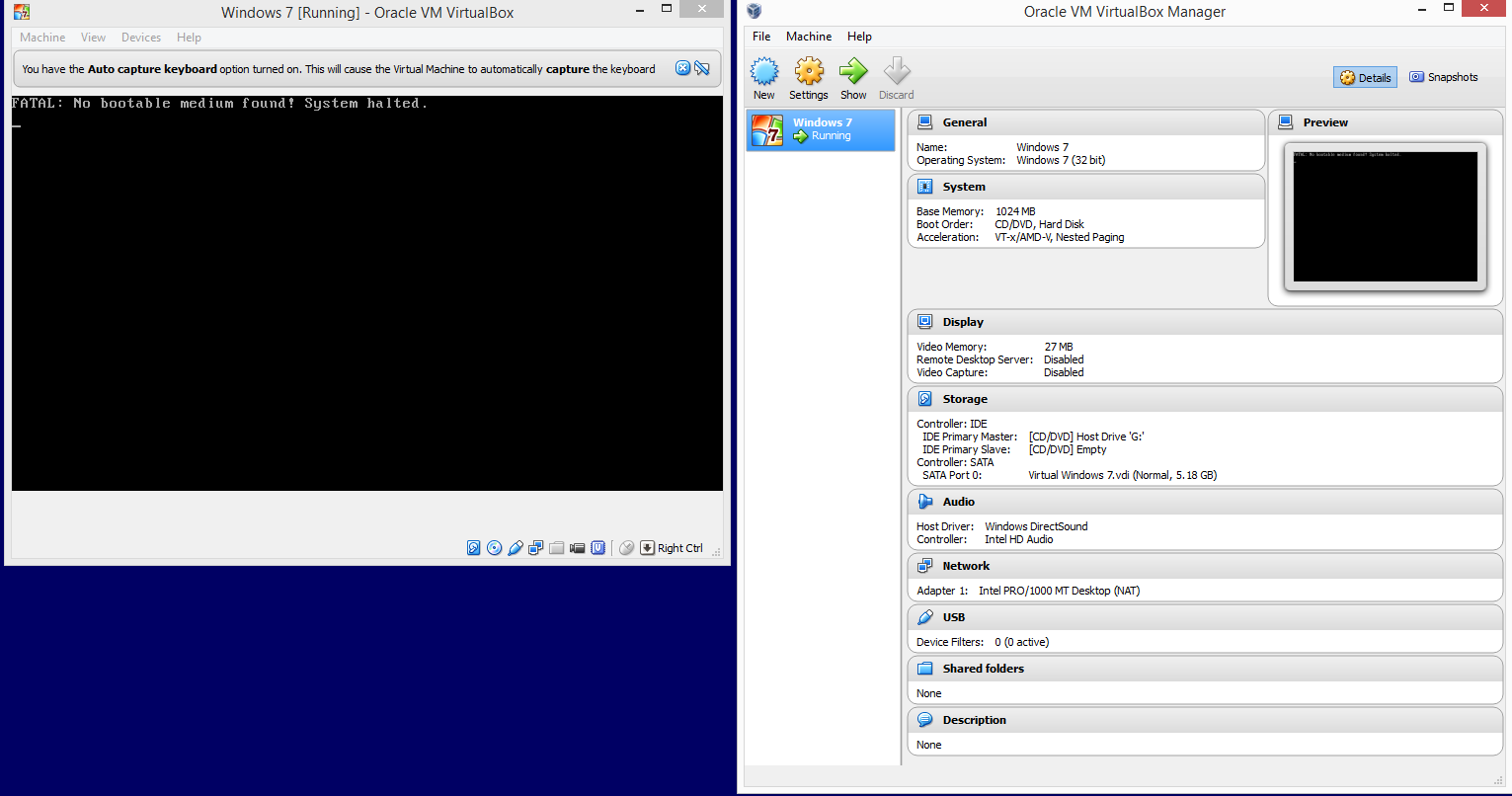1512x796 pixels.
Task: Click the optical disc status icon
Action: click(495, 547)
